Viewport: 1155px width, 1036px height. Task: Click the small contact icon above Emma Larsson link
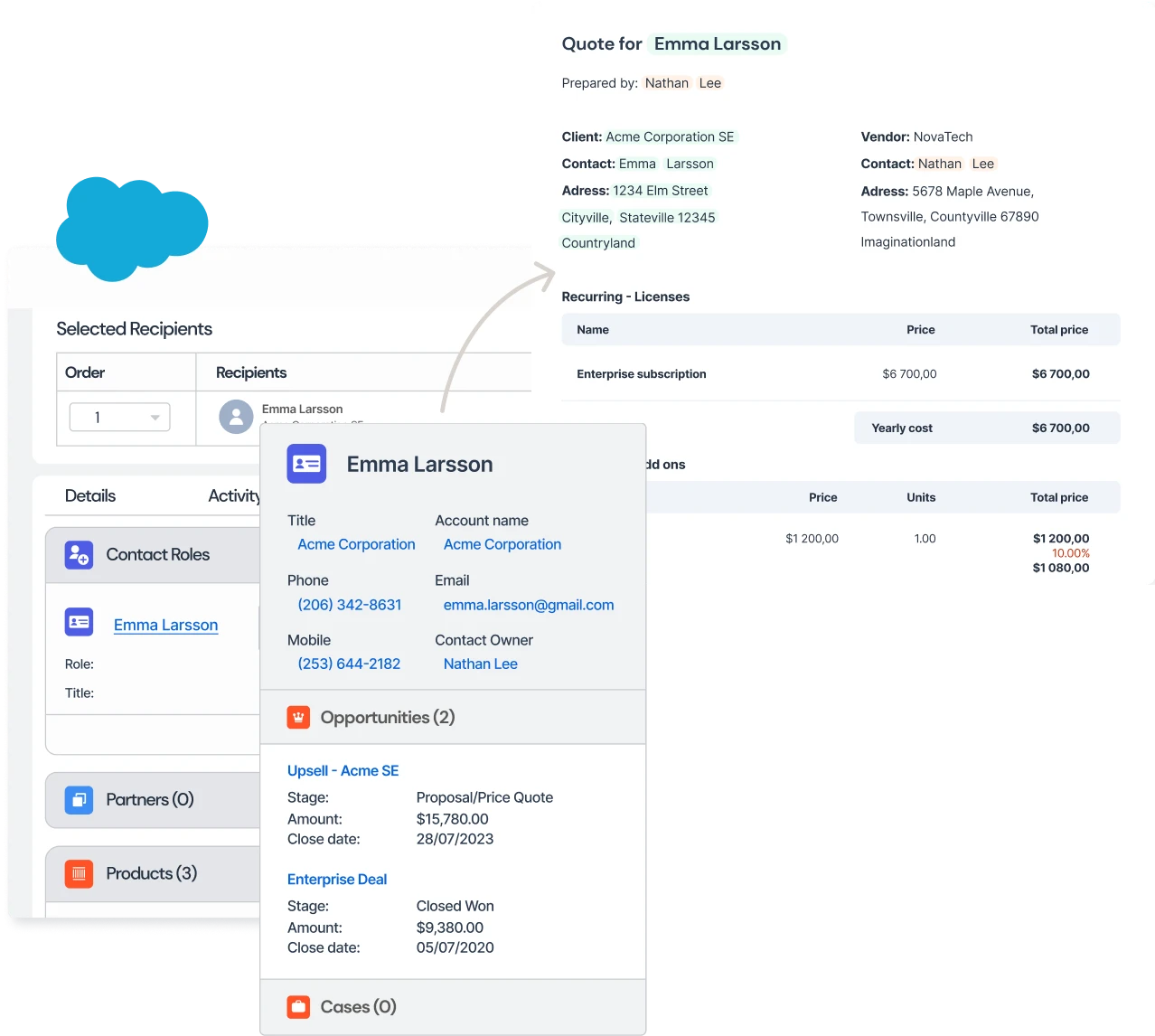point(79,622)
